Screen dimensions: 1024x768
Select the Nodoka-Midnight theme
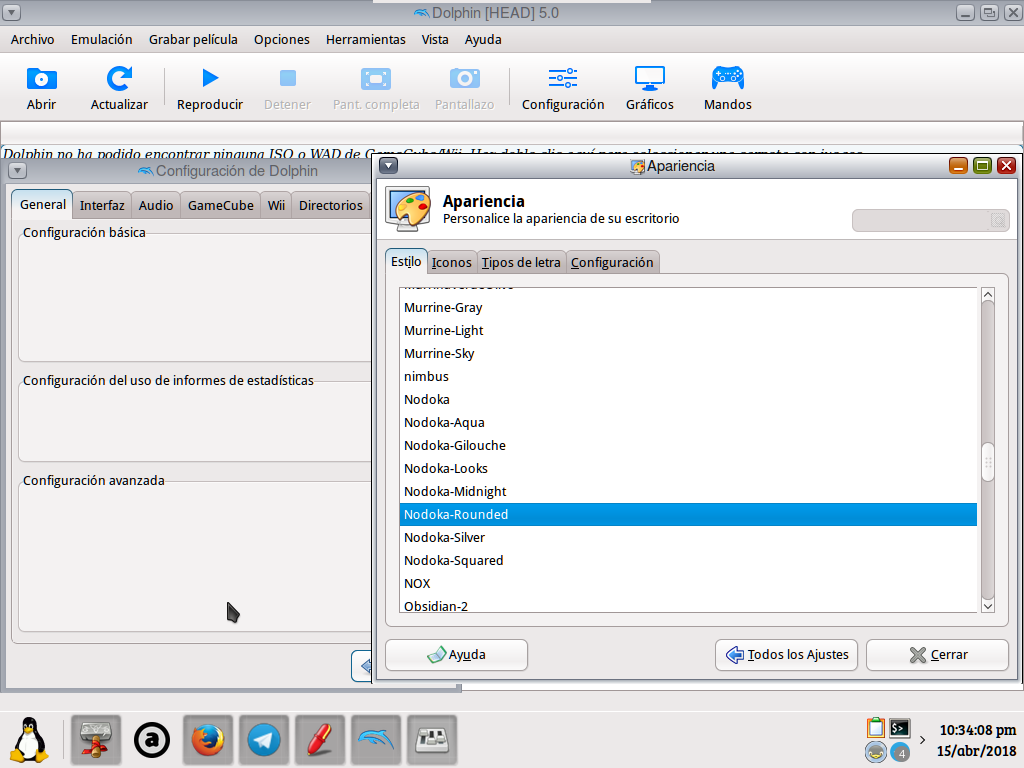tap(688, 491)
